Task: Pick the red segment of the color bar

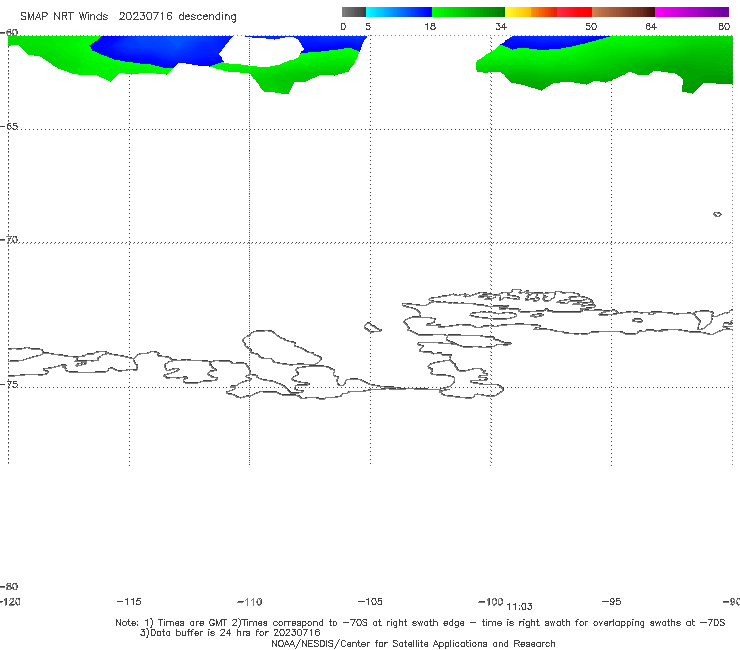Action: [574, 12]
